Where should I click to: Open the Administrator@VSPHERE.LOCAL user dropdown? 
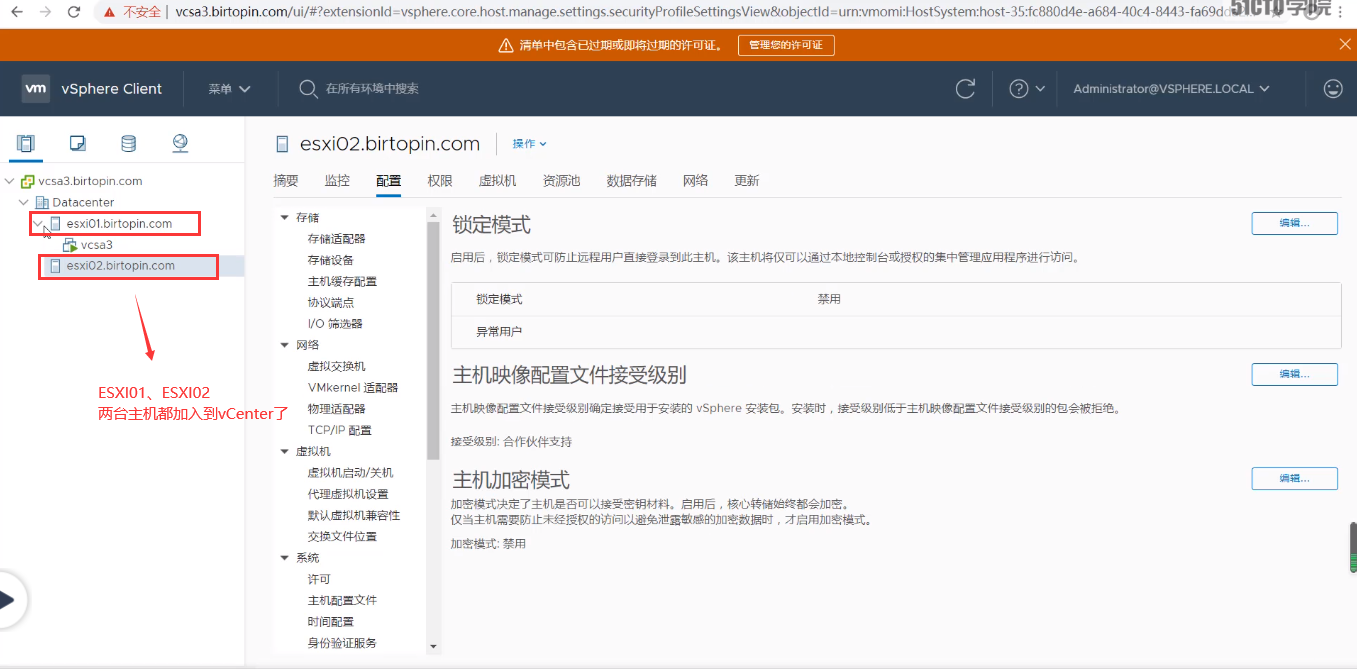point(1171,89)
